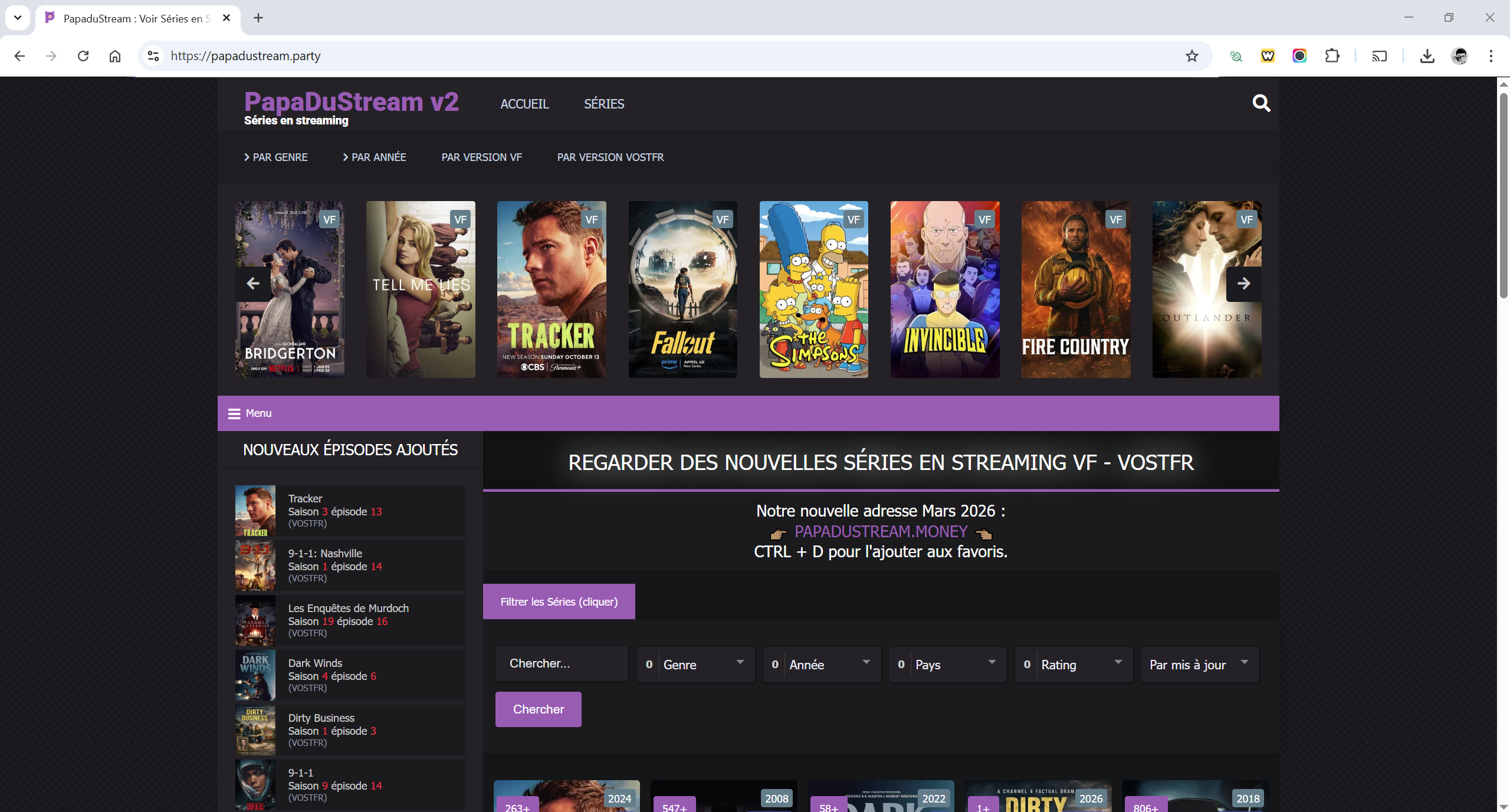1510x812 pixels.
Task: Click the carousel next arrow
Action: [x=1243, y=284]
